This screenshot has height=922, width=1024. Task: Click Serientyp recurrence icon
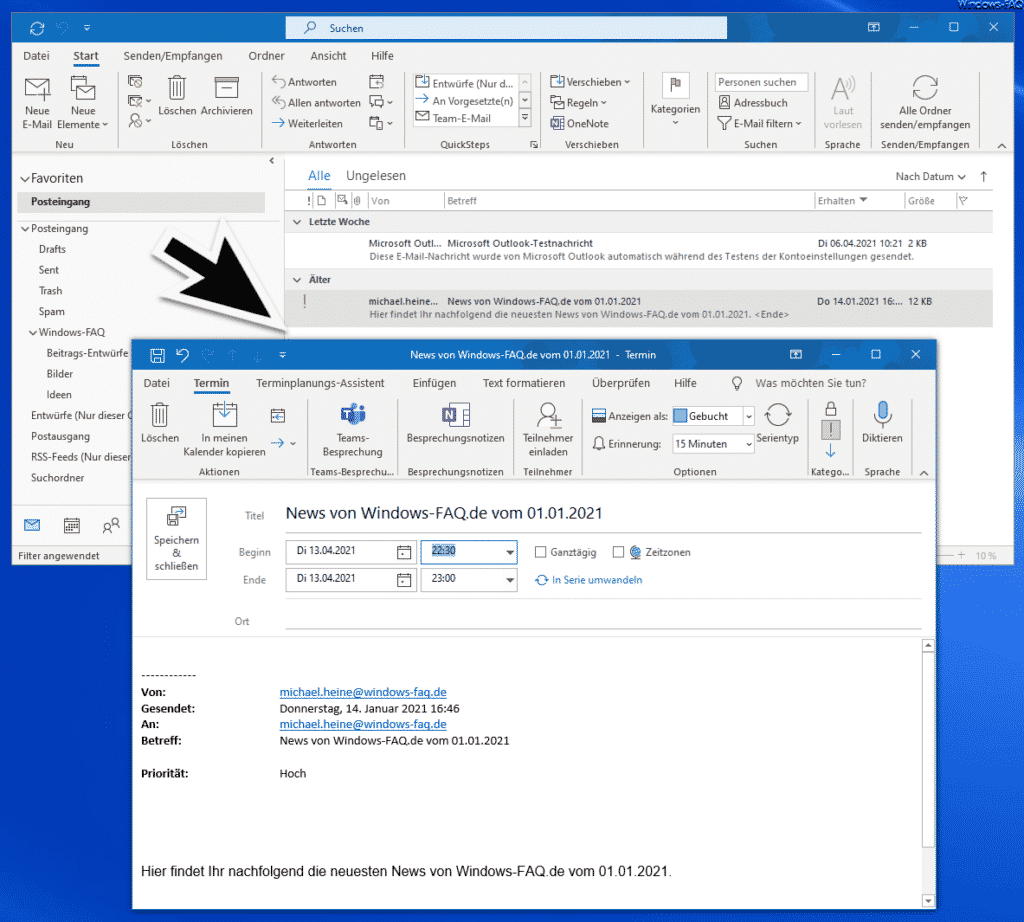pyautogui.click(x=777, y=422)
